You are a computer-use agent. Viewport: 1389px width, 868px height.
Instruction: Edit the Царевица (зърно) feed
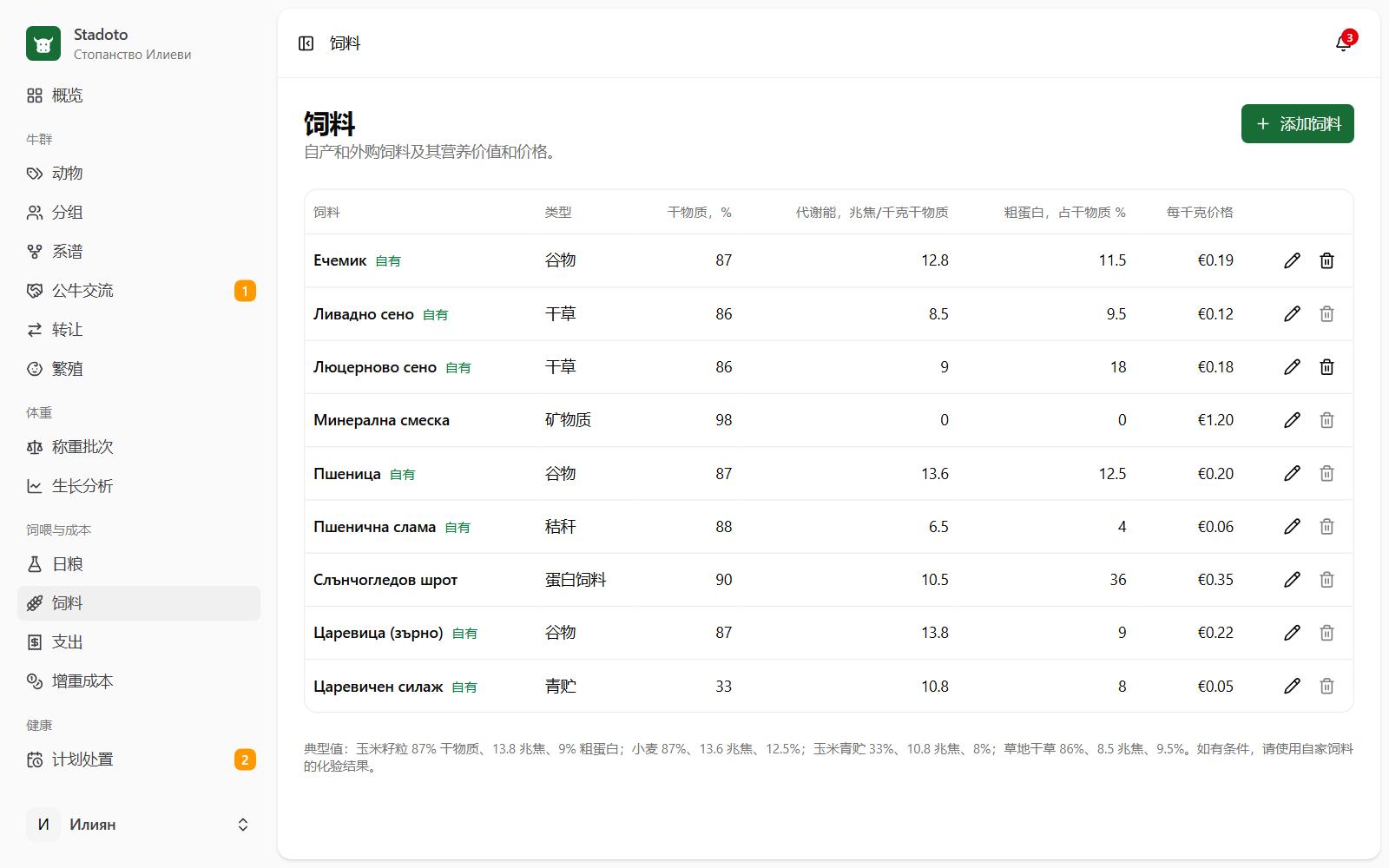click(1292, 633)
